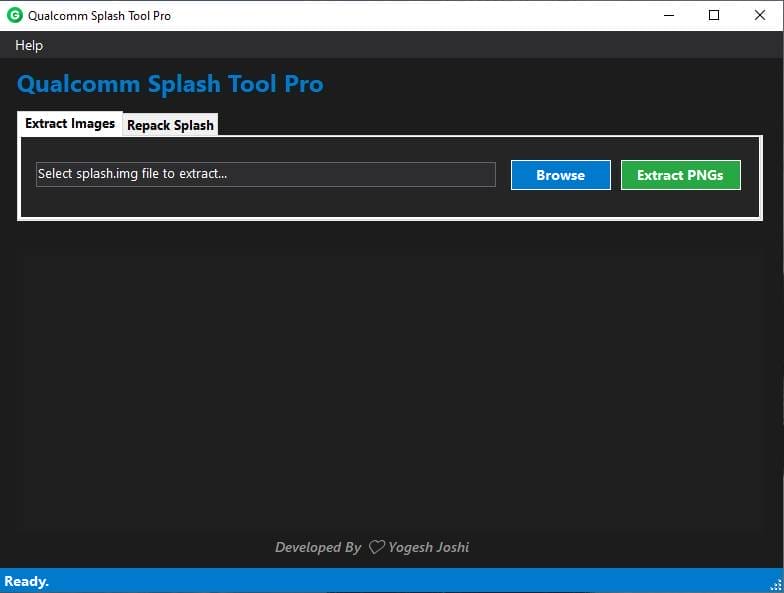Screen dimensions: 784x593
Task: Click the 'Ready.' status text
Action: [26, 582]
